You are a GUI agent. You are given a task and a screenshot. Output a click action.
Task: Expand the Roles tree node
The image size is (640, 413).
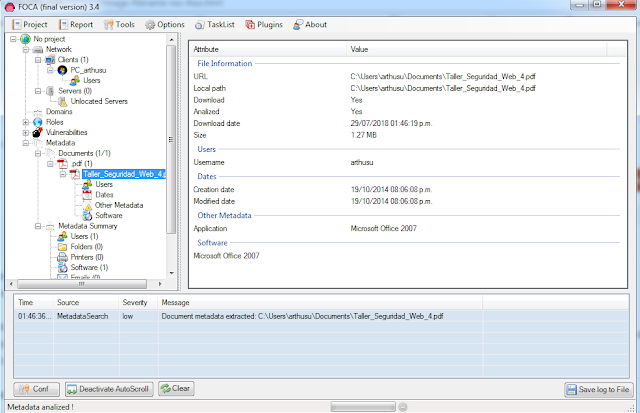(x=26, y=122)
